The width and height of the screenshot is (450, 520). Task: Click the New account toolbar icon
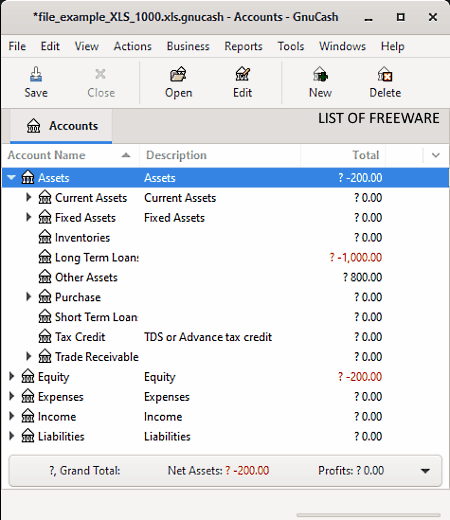[320, 74]
